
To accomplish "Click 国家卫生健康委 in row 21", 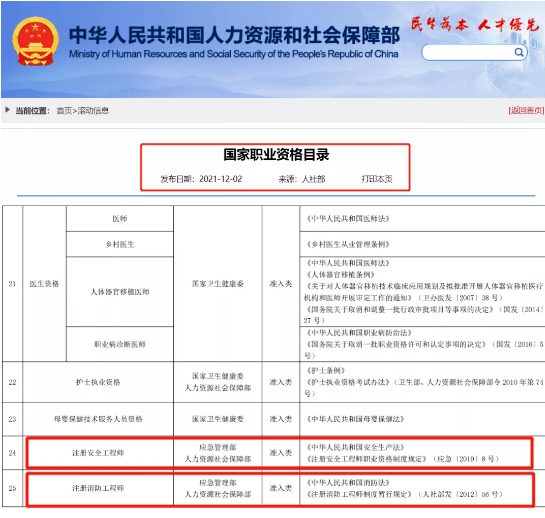I will click(218, 284).
